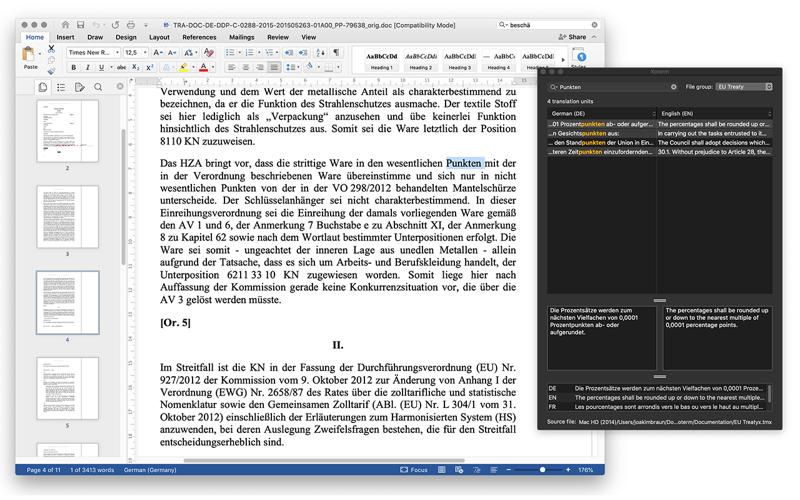Open the highlight color dropdown arrow
Viewport: 800px width, 500px height.
pos(193,67)
